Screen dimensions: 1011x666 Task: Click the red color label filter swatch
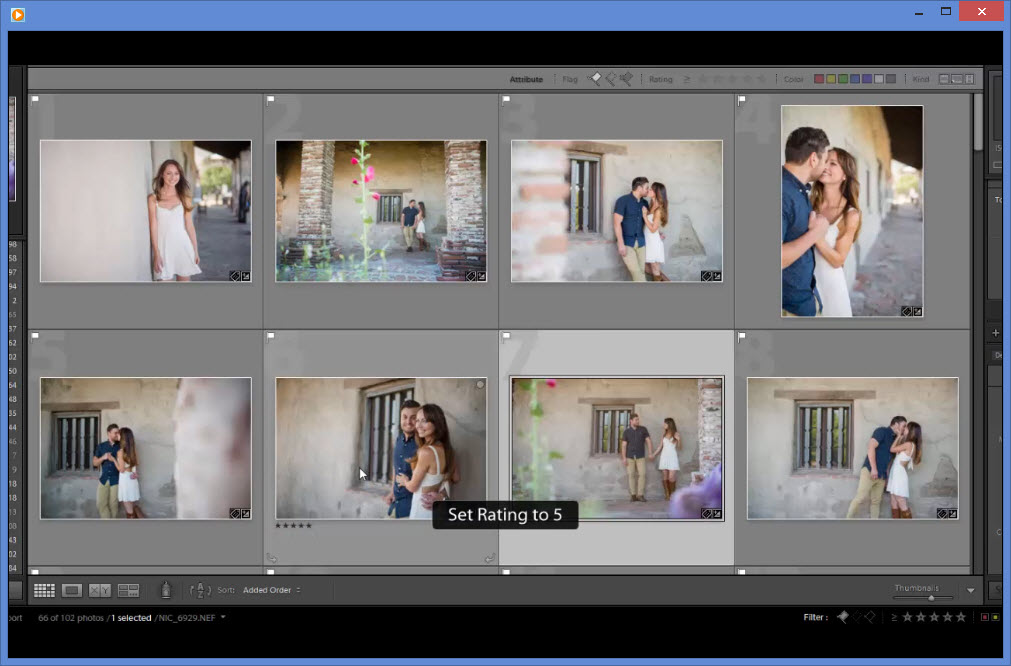click(819, 79)
